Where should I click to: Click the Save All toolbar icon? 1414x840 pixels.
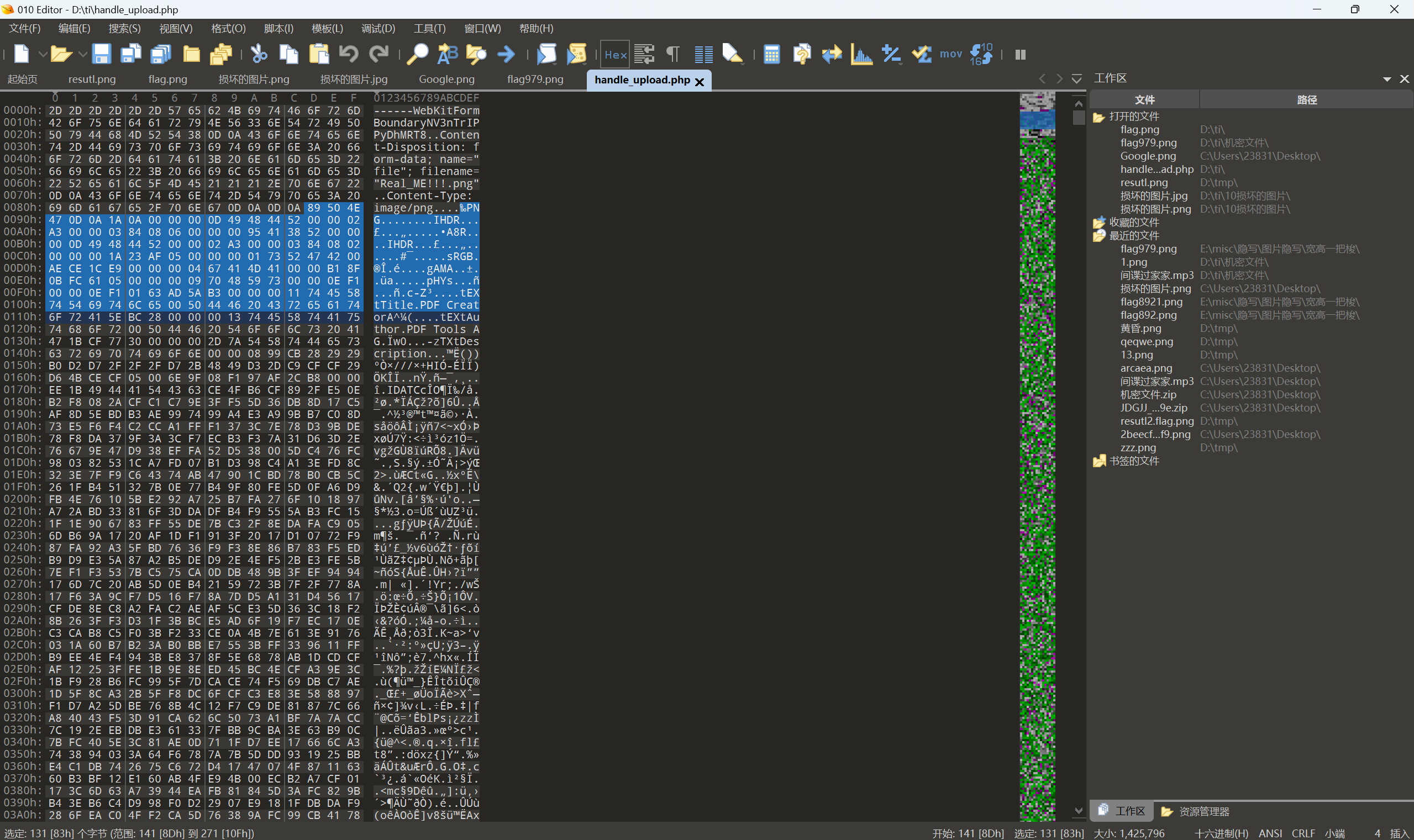(x=161, y=54)
